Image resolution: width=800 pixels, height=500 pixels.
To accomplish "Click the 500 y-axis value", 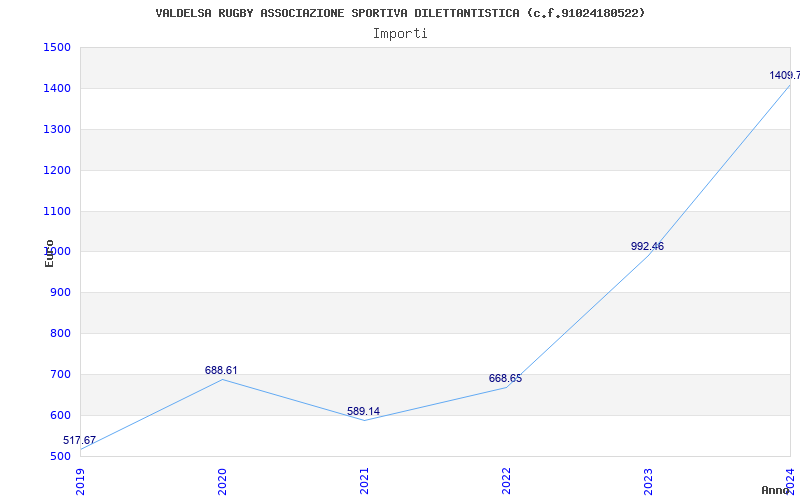I will (60, 456).
